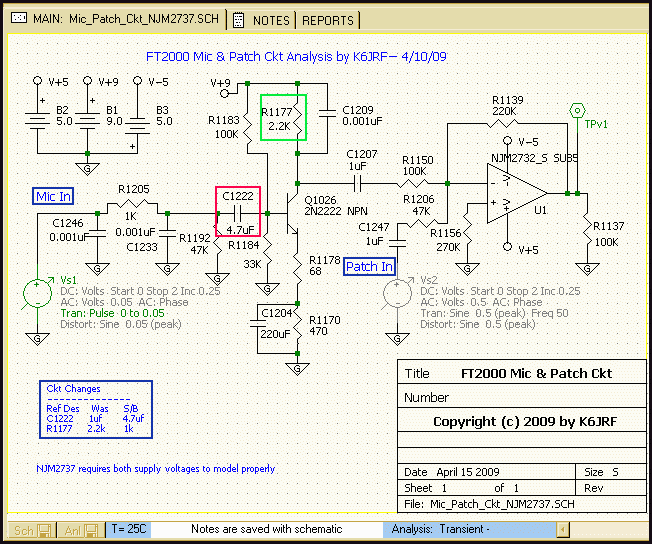Screen dimensions: 652x544
Task: Select the C1204 capacitor symbol
Action: 258,323
